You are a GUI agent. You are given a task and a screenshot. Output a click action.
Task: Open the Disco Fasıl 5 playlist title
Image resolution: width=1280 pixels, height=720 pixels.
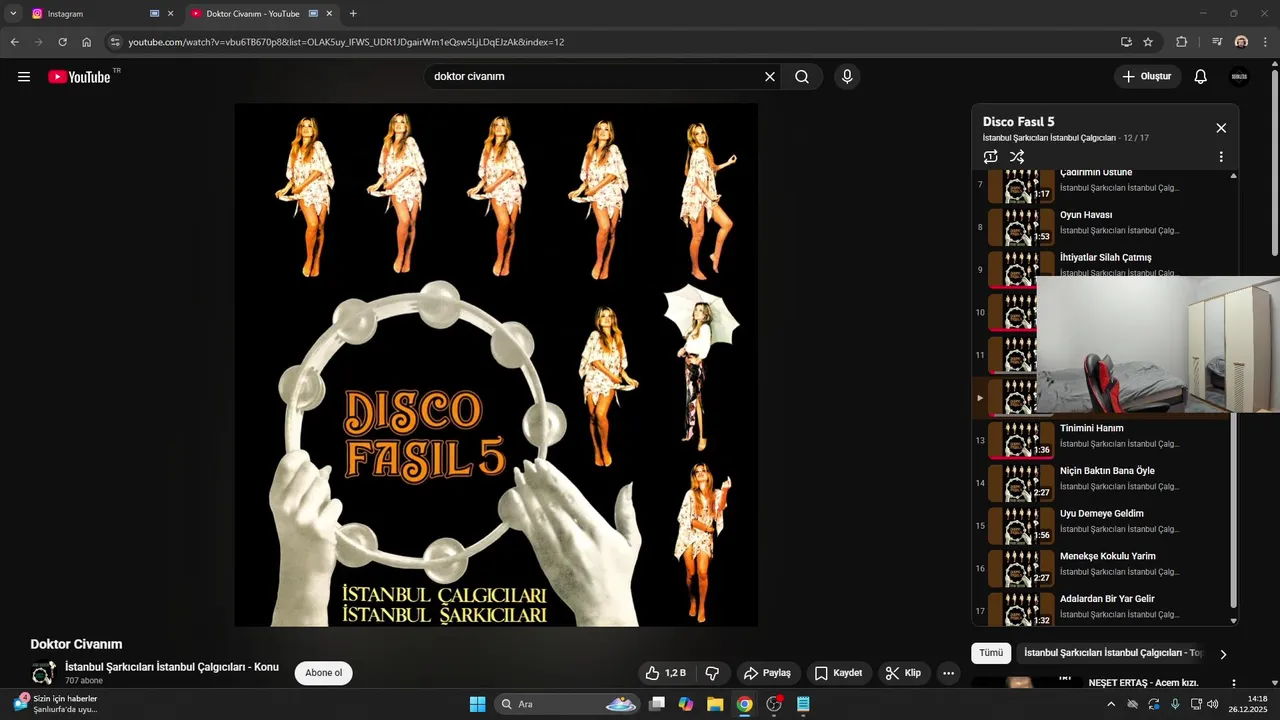[1019, 122]
